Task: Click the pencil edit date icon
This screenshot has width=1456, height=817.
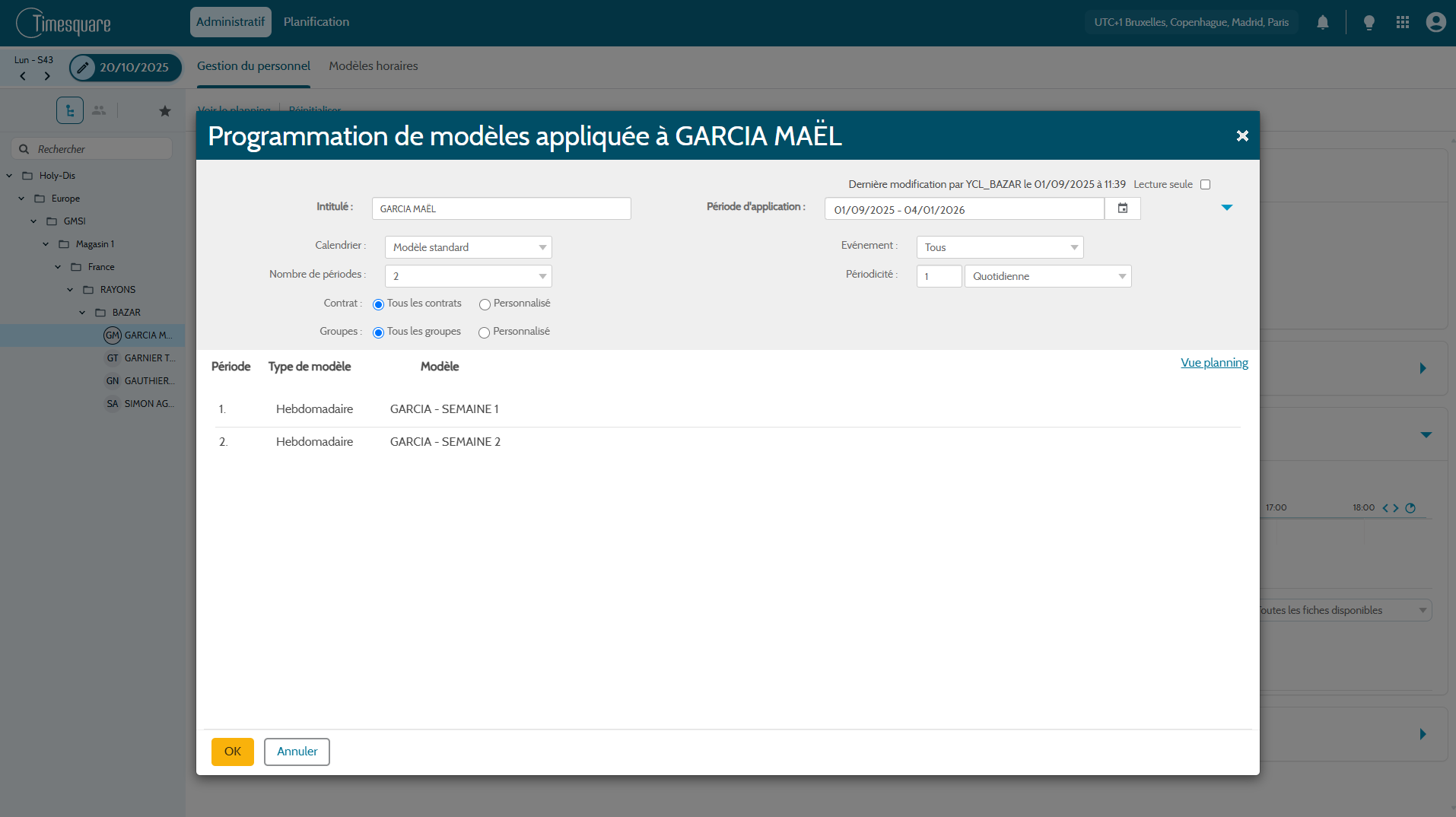Action: 83,68
